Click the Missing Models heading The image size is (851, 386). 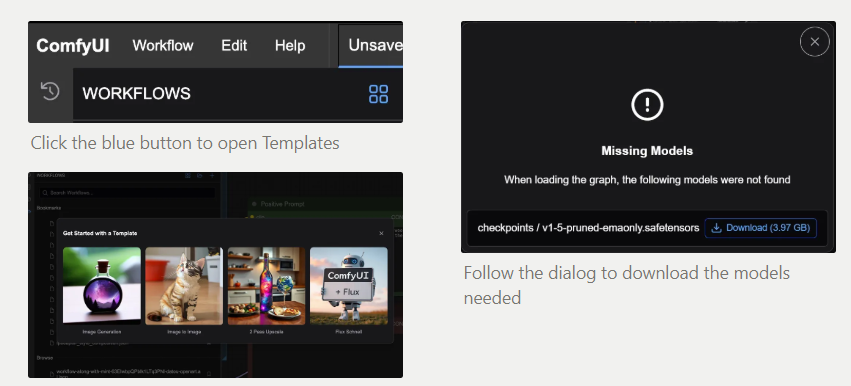click(x=647, y=151)
